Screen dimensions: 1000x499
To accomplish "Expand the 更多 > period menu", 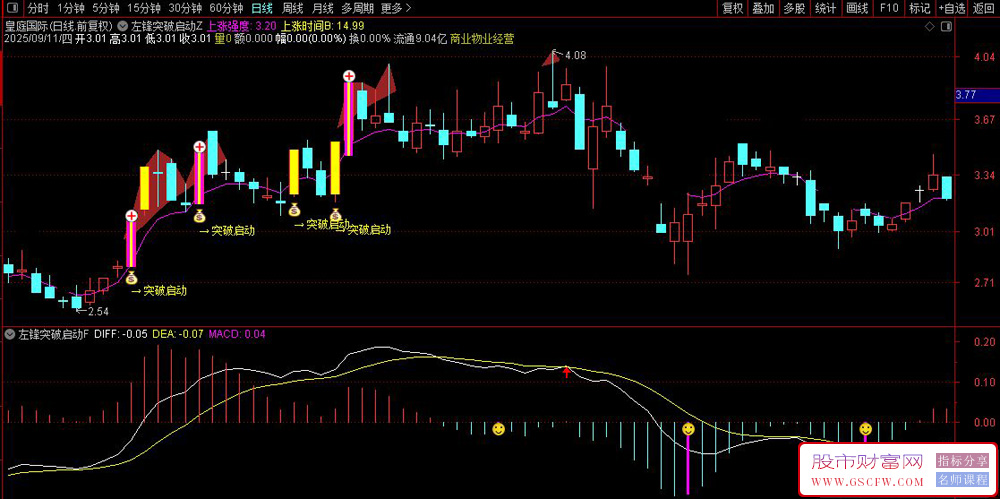I will (395, 8).
